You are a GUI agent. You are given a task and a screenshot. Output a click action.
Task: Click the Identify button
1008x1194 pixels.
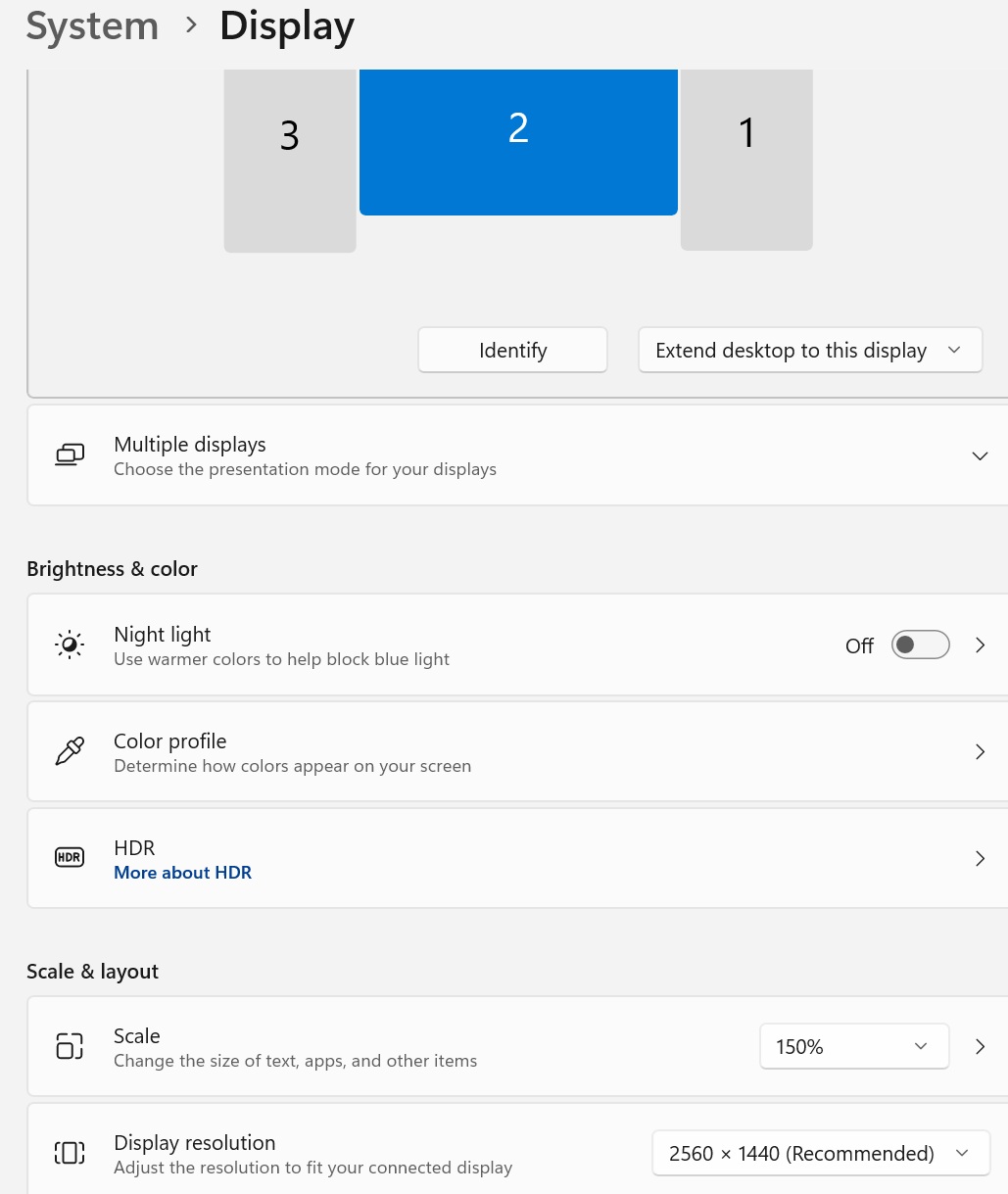point(512,351)
